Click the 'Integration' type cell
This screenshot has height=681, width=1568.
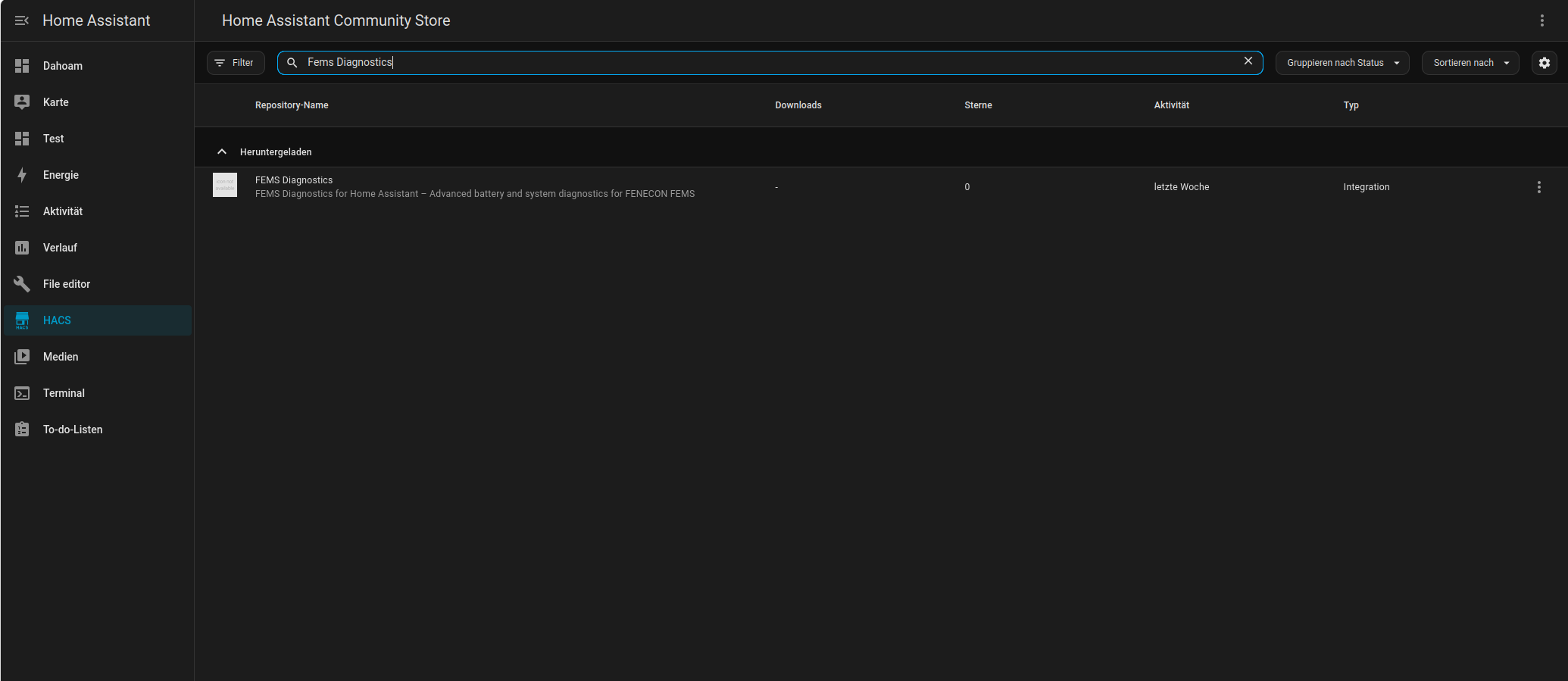(1367, 187)
